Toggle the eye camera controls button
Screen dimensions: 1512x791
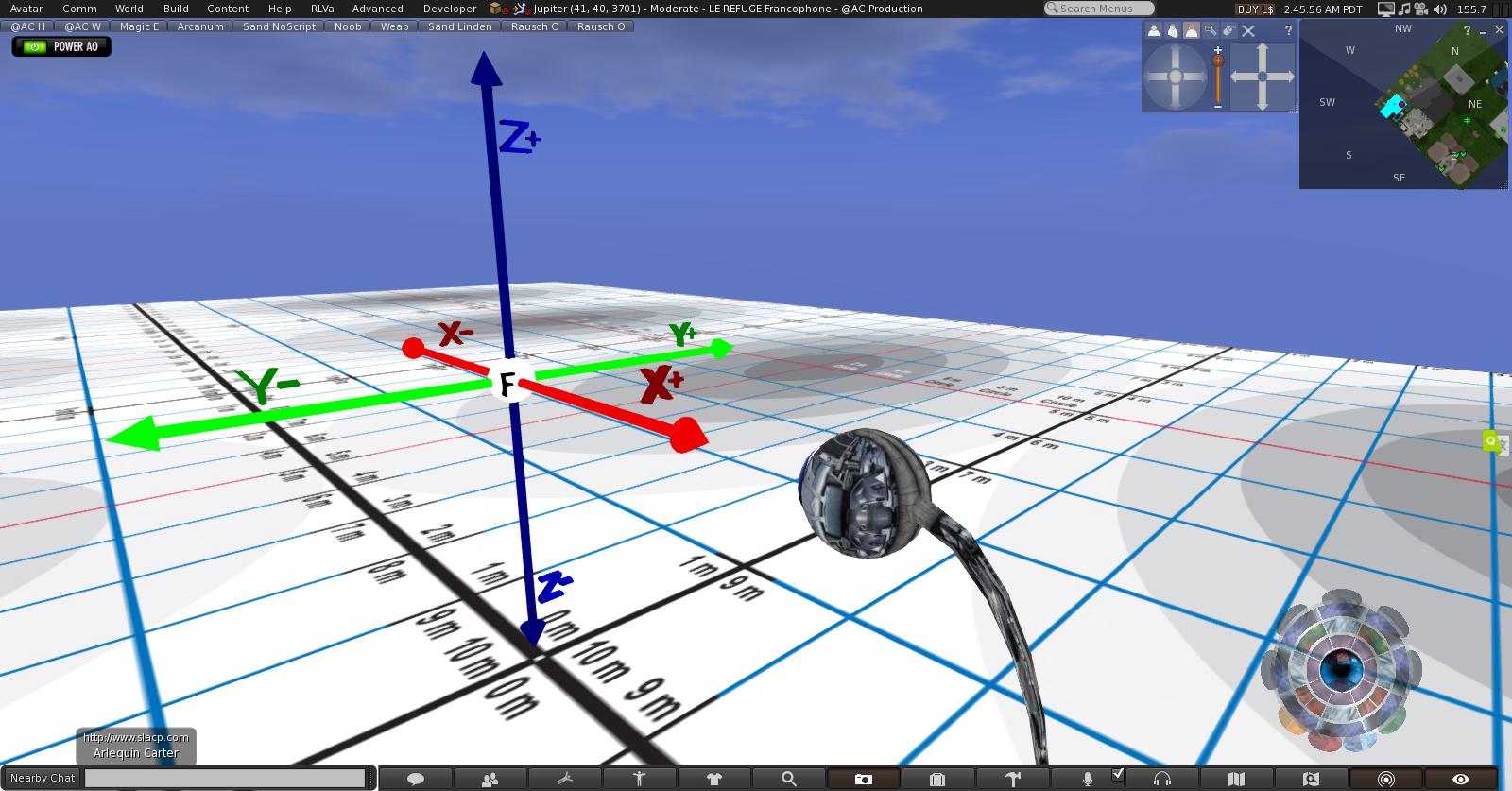click(x=1460, y=780)
